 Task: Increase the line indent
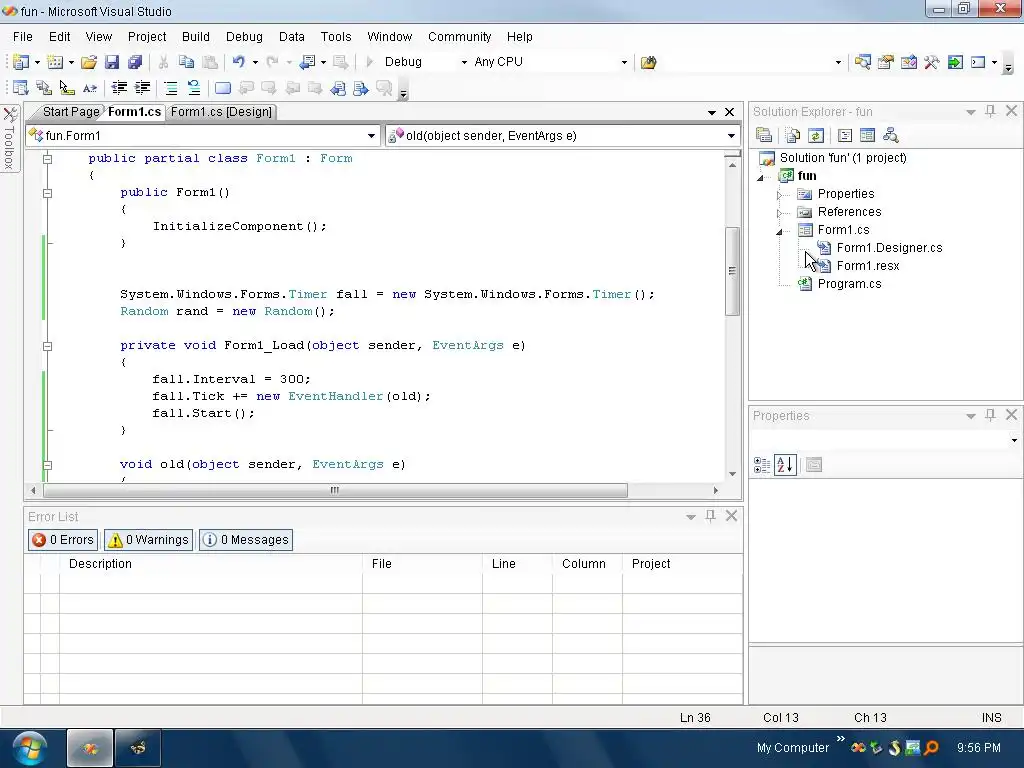[142, 88]
